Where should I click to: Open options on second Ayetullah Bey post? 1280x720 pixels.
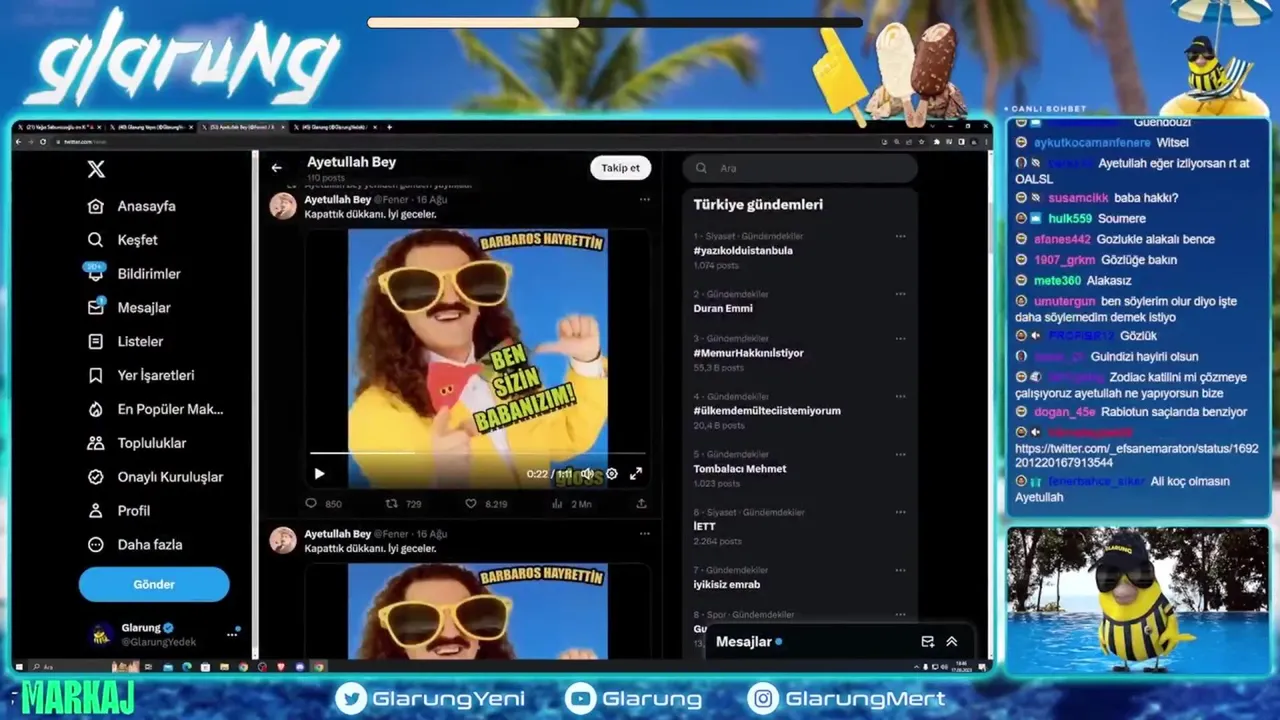(x=645, y=535)
